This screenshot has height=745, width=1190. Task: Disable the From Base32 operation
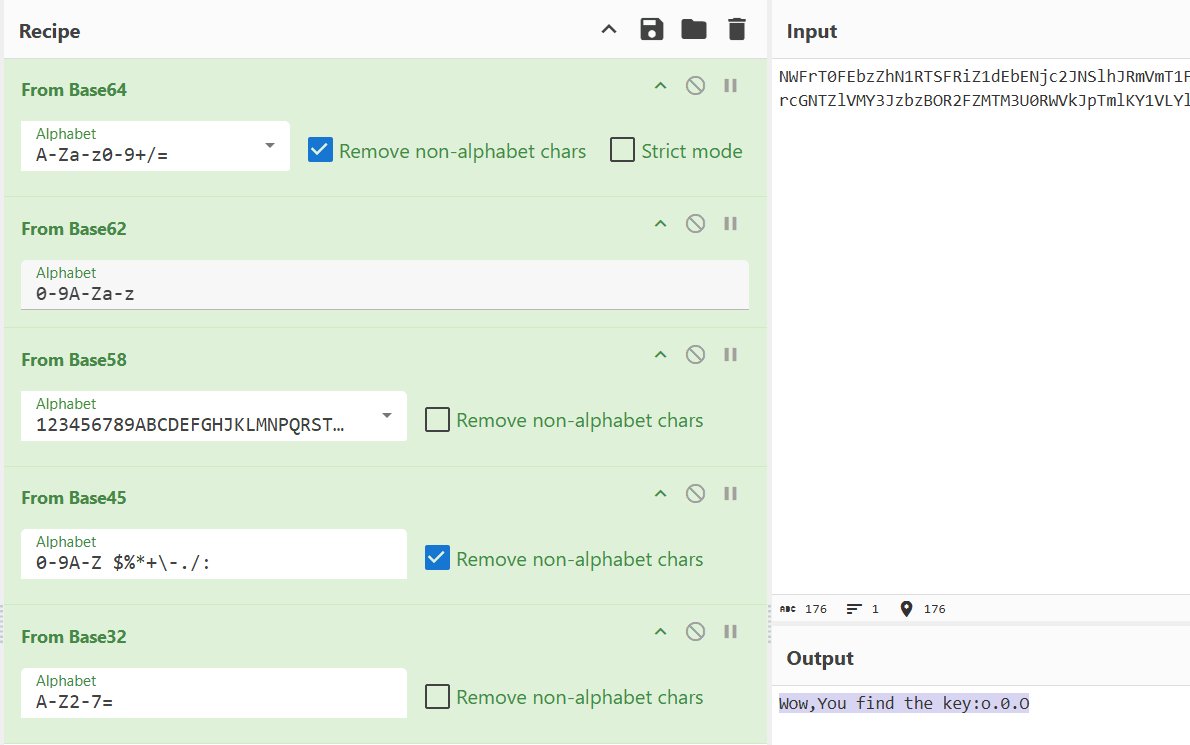695,632
